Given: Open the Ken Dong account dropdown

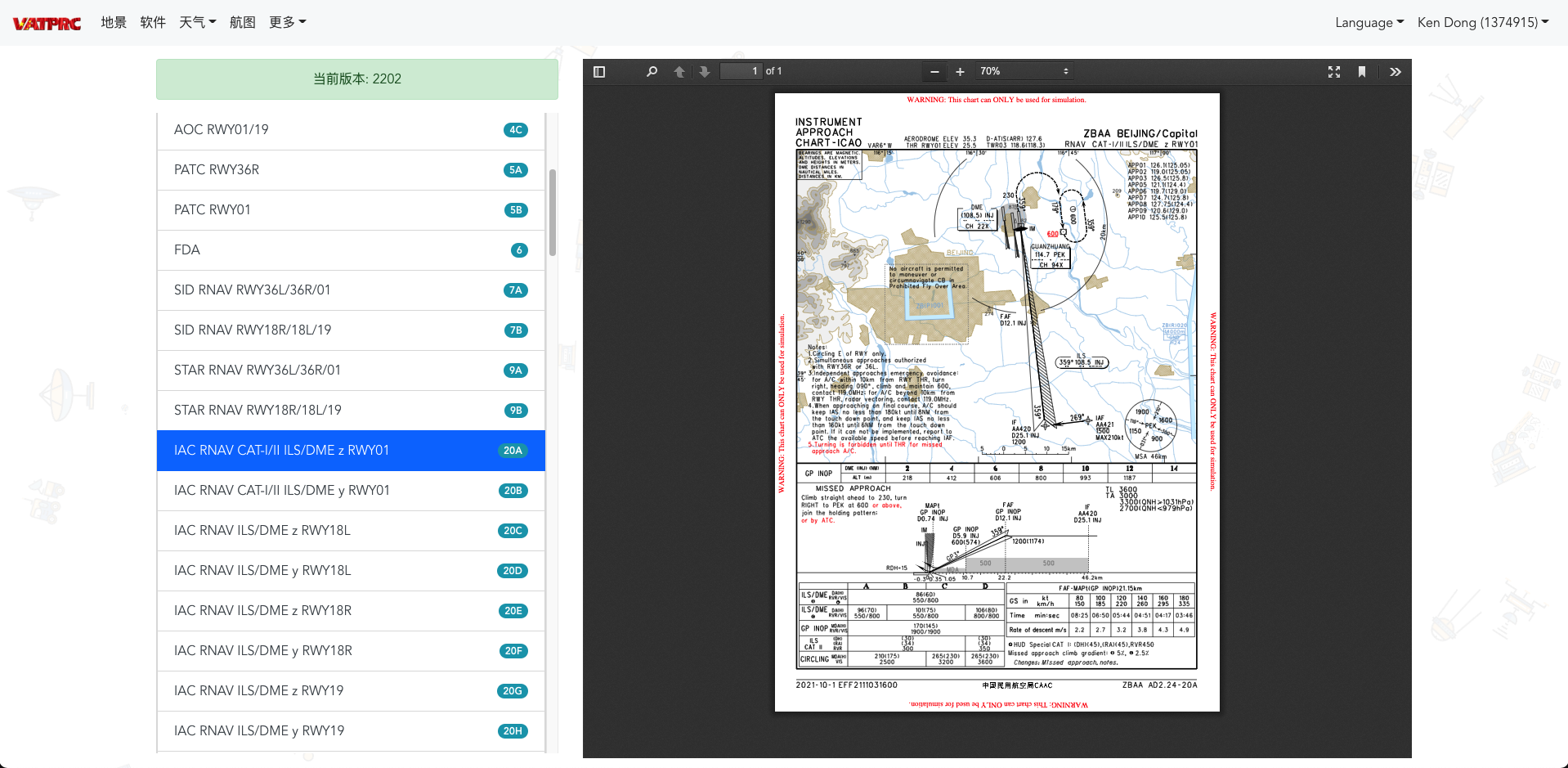Looking at the screenshot, I should point(1483,22).
